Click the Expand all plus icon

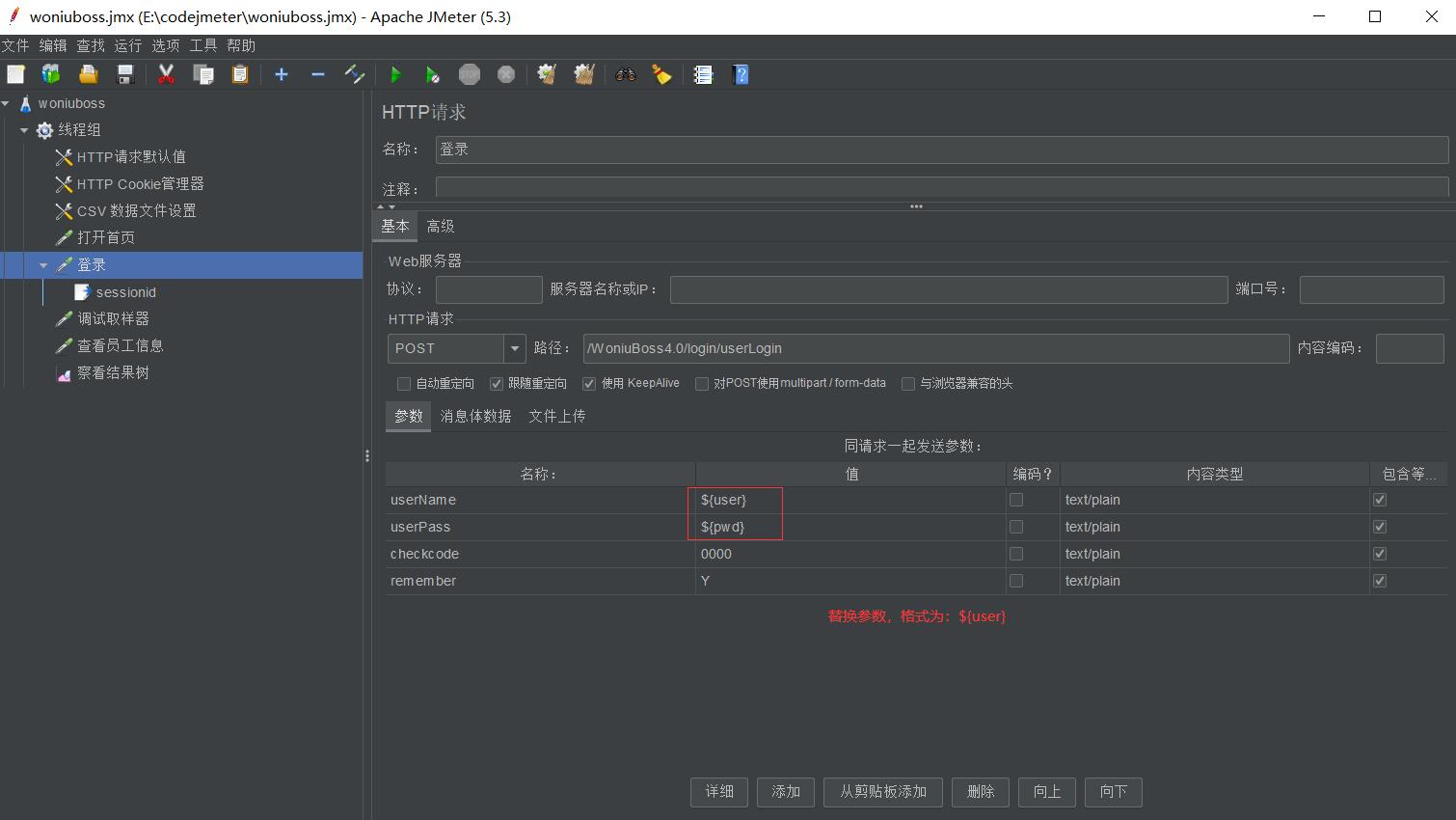click(282, 74)
